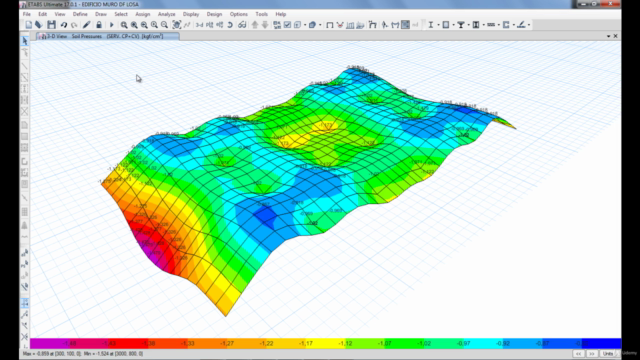Image resolution: width=640 pixels, height=360 pixels.
Task: Click the back arrows status bar button
Action: coord(578,353)
